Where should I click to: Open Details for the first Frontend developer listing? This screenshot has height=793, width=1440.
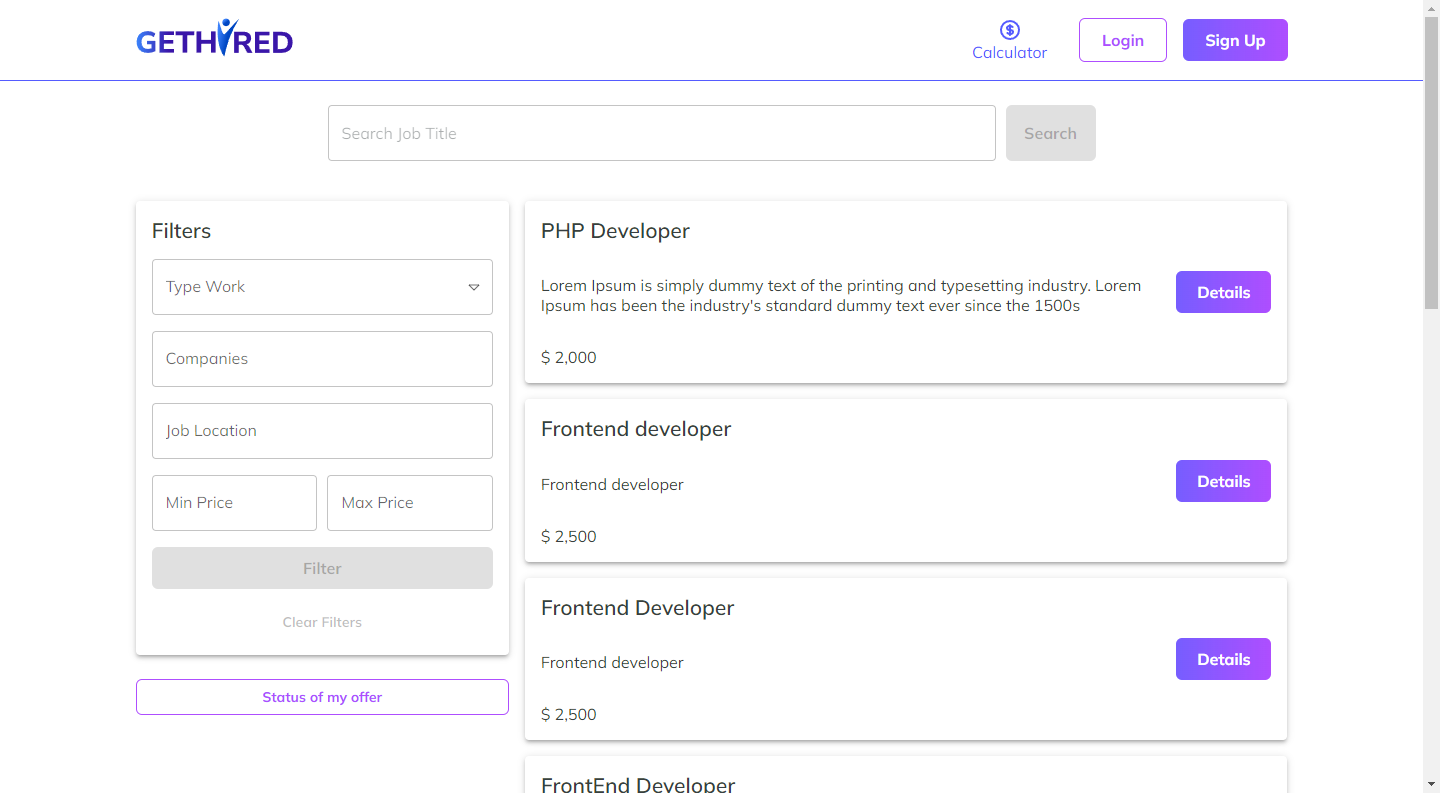tap(1223, 481)
